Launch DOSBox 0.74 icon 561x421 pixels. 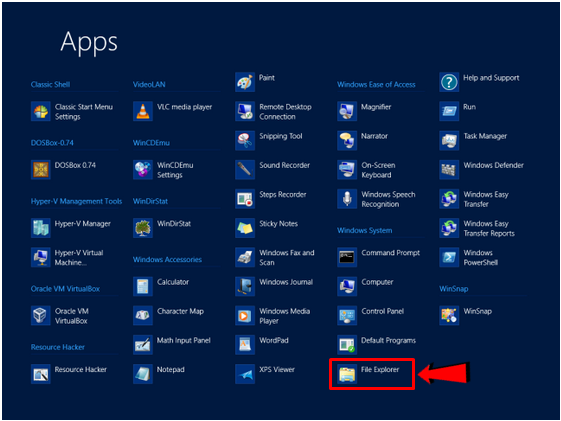pos(40,170)
